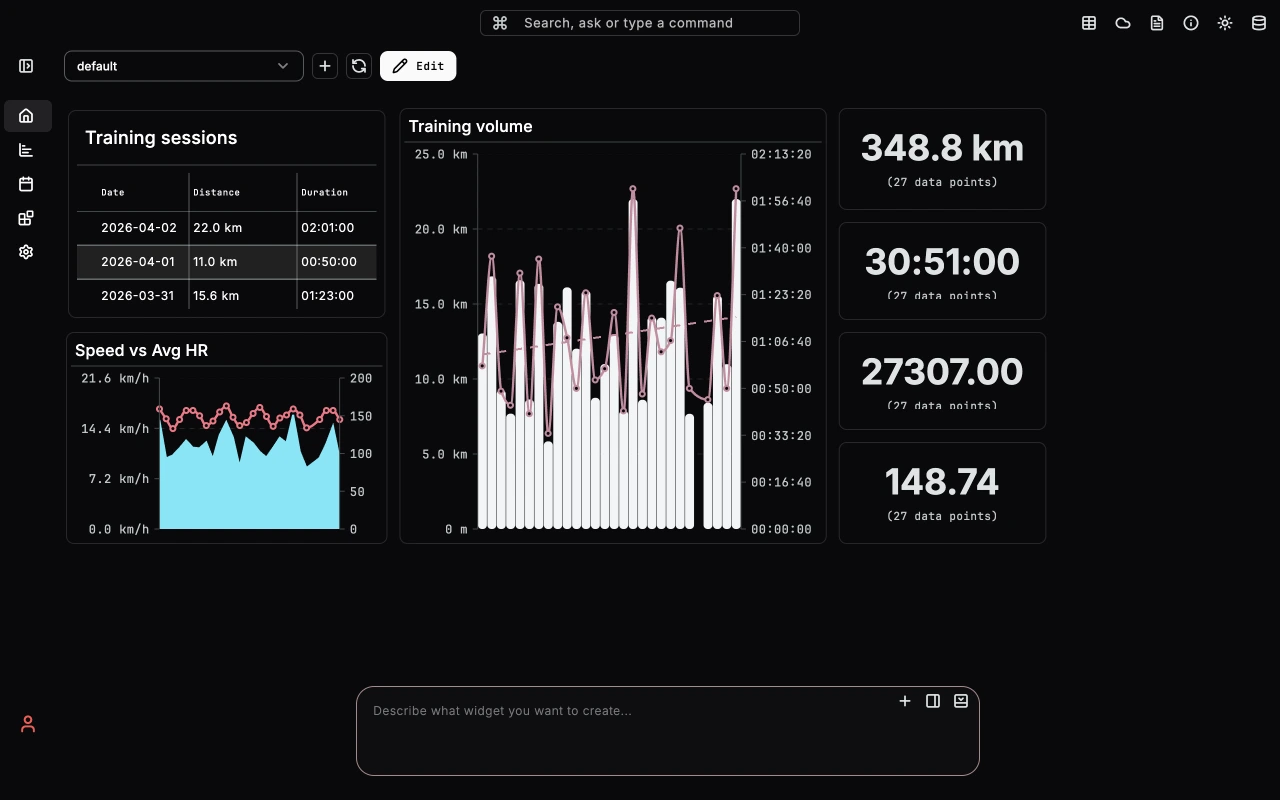The image size is (1280, 800).
Task: Click the widgets grid icon in sidebar
Action: pyautogui.click(x=26, y=218)
